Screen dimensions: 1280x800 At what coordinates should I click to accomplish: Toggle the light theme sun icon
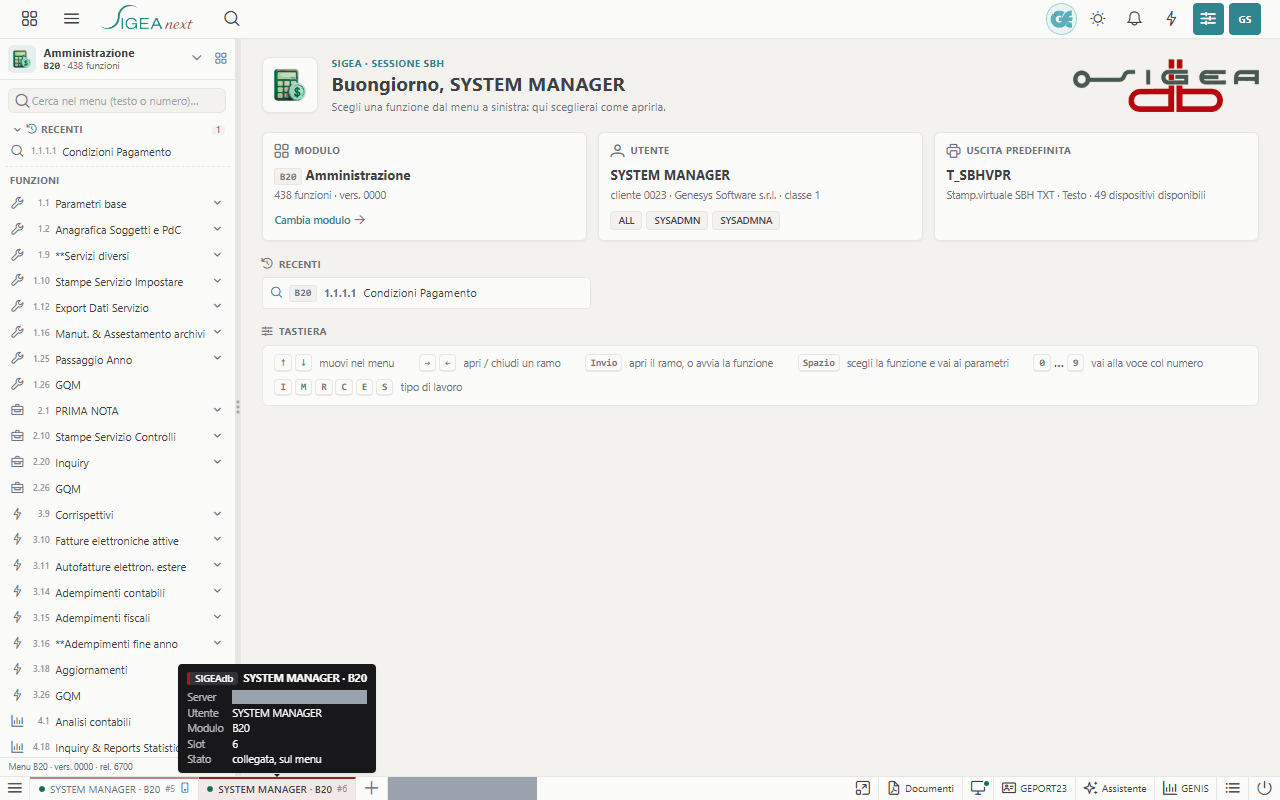point(1098,19)
